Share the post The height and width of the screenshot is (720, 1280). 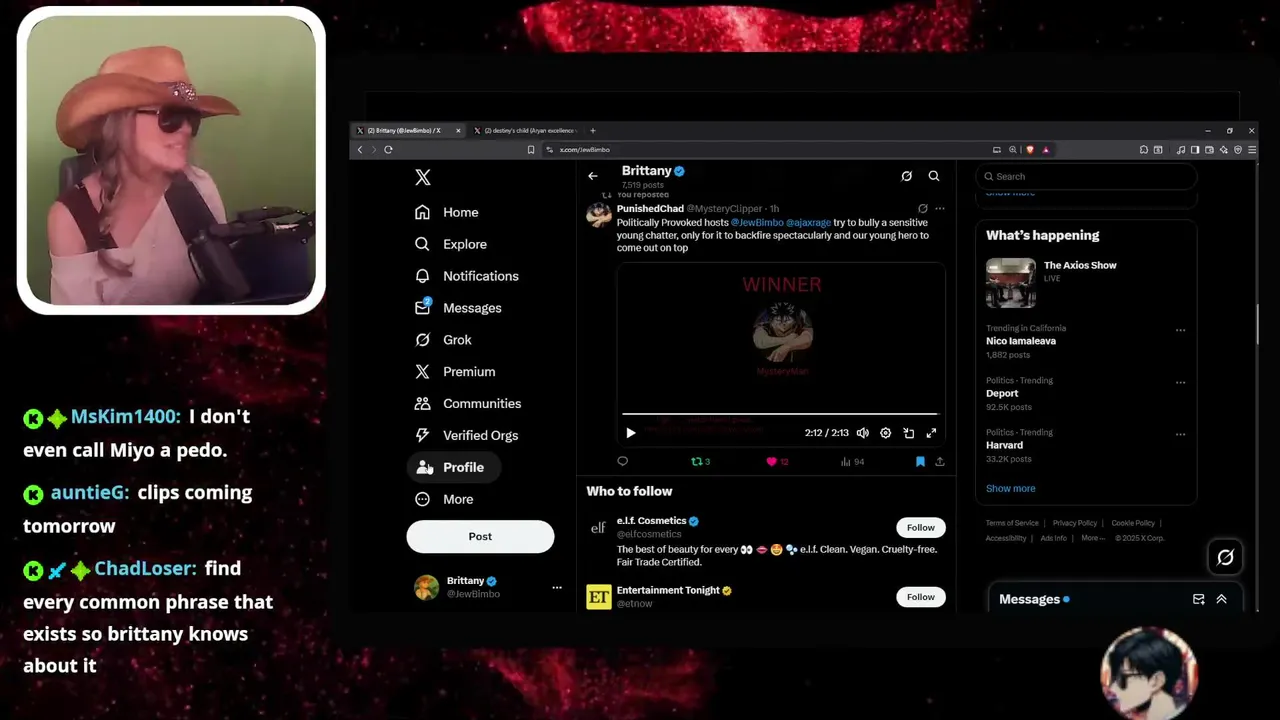tap(940, 461)
